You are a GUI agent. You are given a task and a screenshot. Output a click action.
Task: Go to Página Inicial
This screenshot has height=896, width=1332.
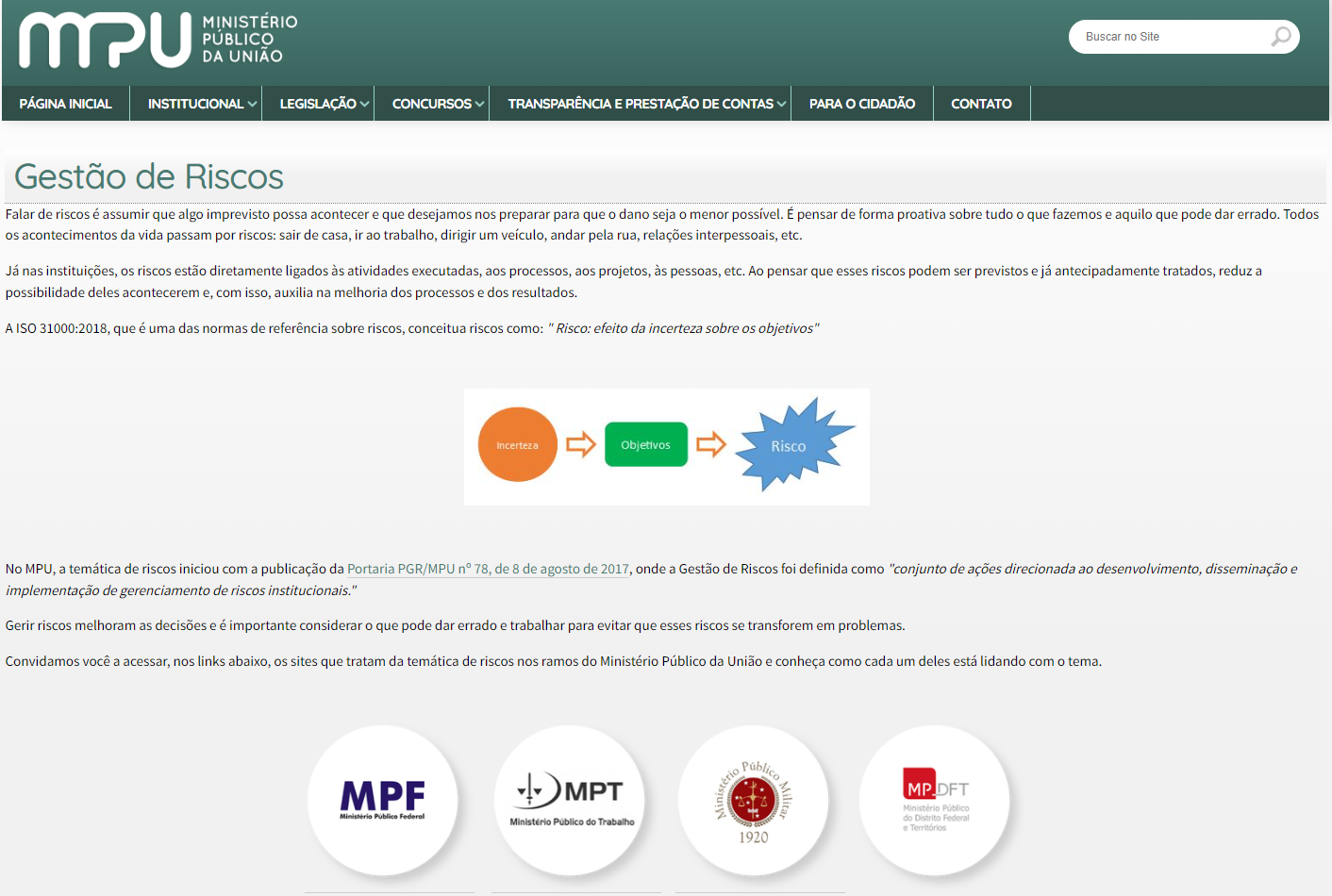tap(65, 104)
